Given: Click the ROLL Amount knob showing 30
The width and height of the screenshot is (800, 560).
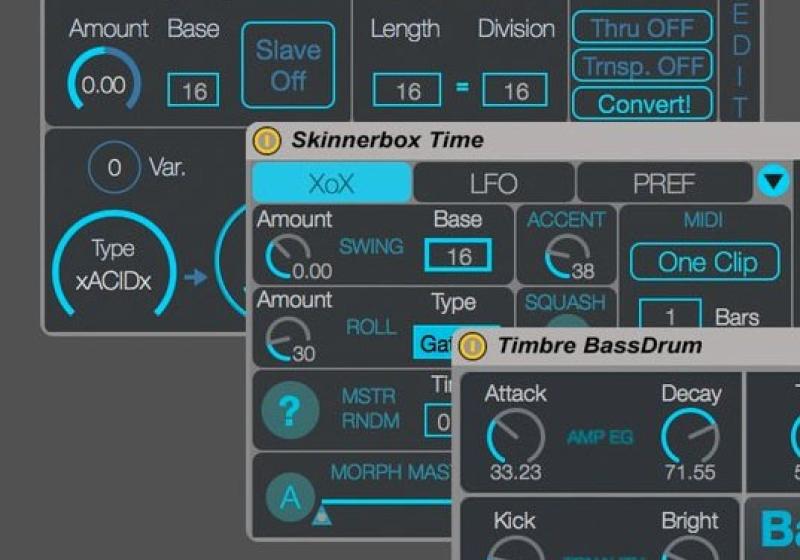Looking at the screenshot, I should coord(286,338).
